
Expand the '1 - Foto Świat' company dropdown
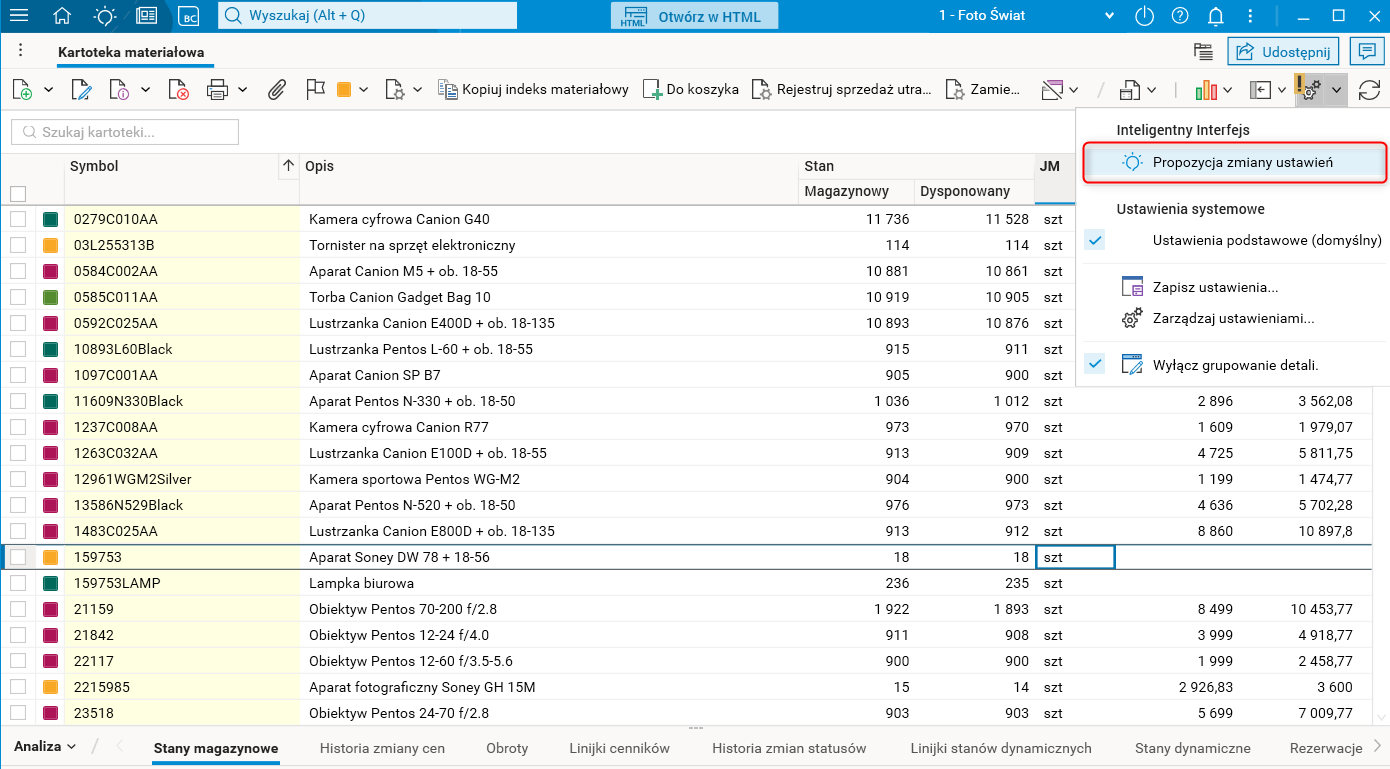1108,16
